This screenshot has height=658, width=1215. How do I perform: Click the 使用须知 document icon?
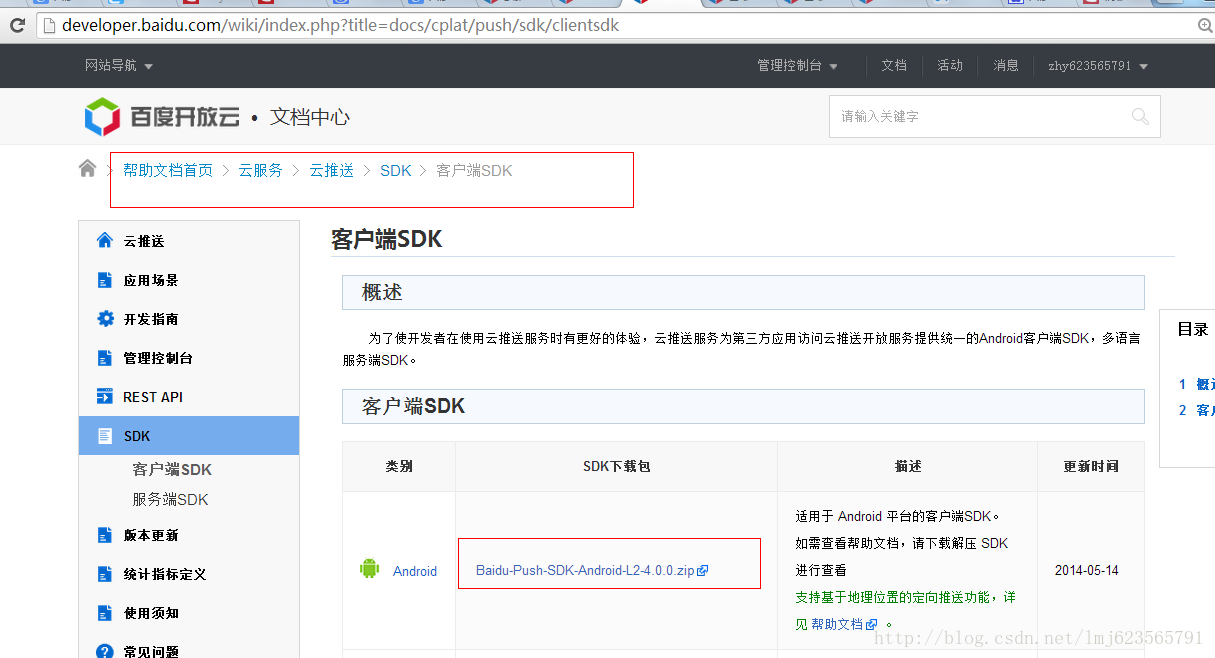coord(105,613)
